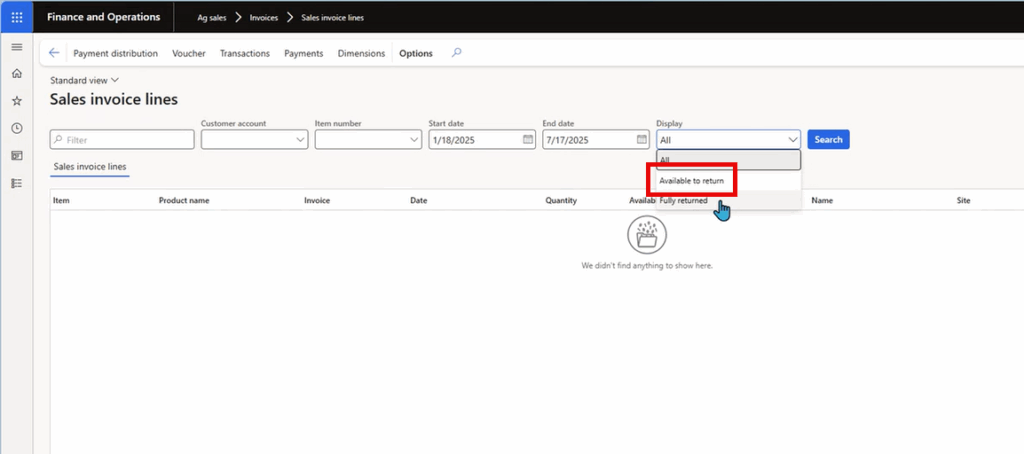Viewport: 1024px width, 454px height.
Task: Select the Sales invoice lines tab
Action: (x=89, y=167)
